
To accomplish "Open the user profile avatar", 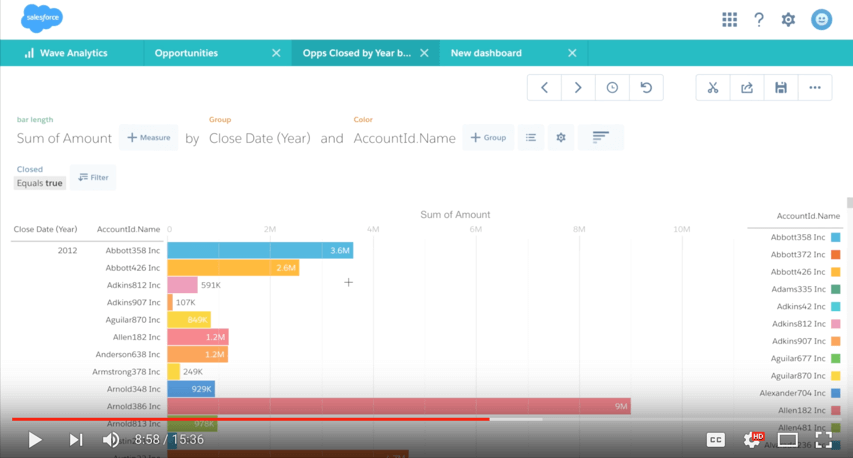I will (x=821, y=20).
